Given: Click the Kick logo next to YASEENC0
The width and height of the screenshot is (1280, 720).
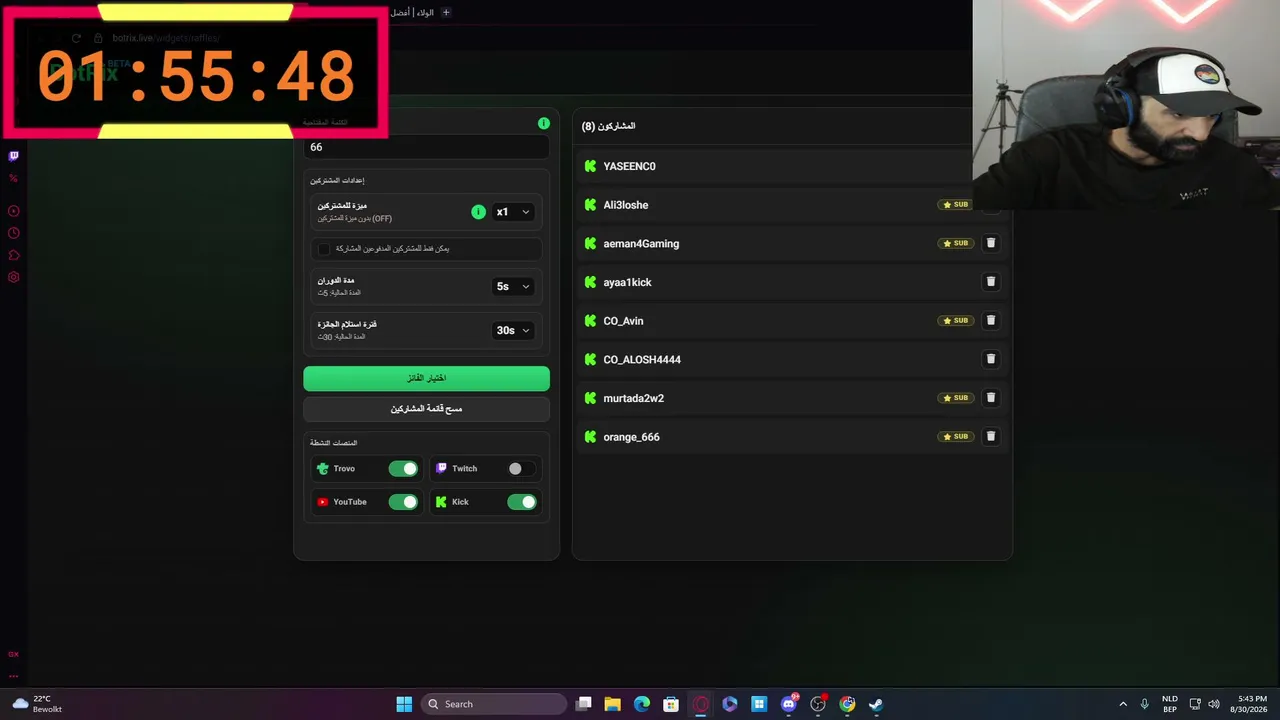Looking at the screenshot, I should [x=590, y=166].
